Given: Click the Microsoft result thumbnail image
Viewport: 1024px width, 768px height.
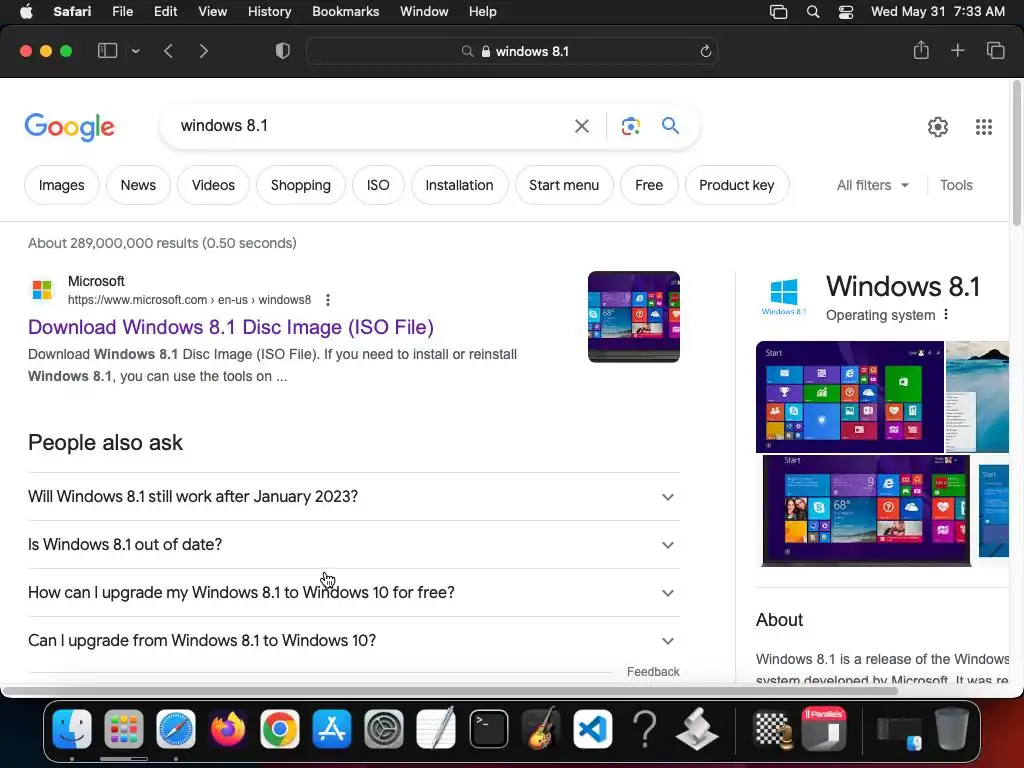Looking at the screenshot, I should tap(633, 317).
